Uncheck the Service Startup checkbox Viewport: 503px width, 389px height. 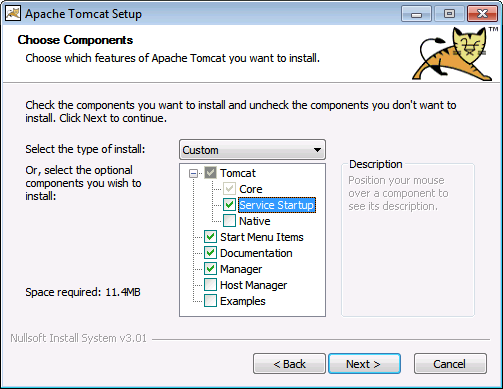[229, 205]
